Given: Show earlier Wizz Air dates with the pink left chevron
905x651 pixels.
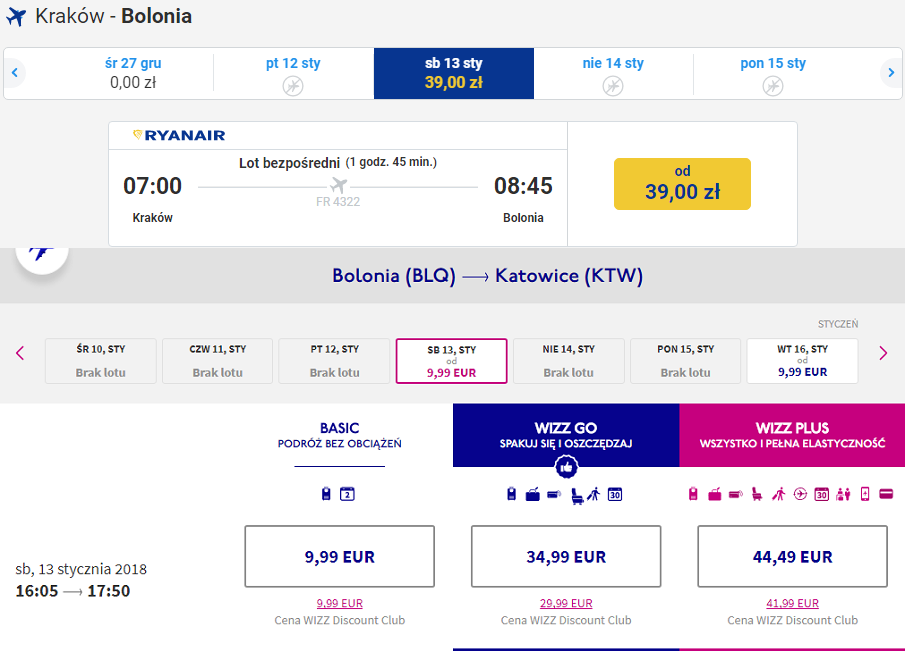Looking at the screenshot, I should 20,353.
